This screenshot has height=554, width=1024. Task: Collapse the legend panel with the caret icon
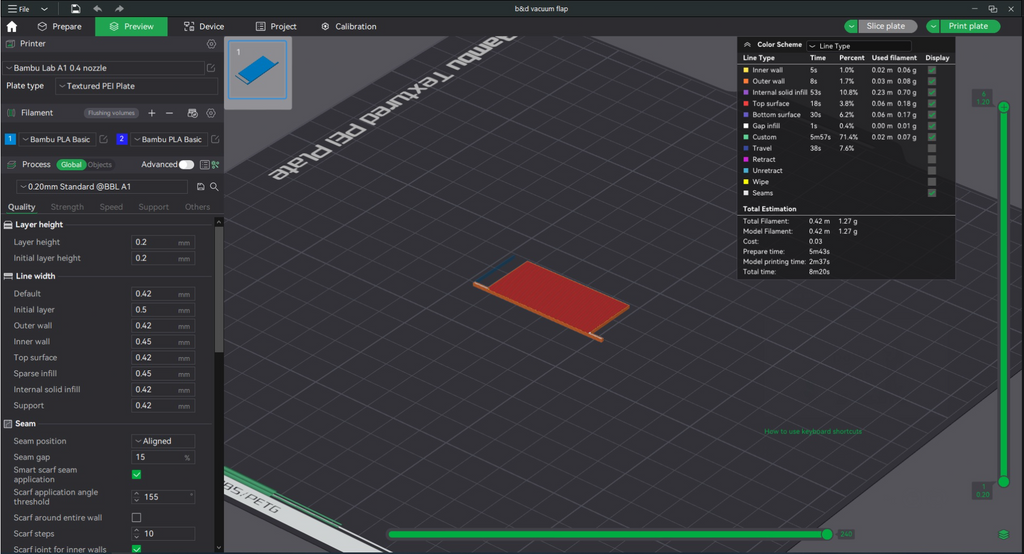point(747,44)
